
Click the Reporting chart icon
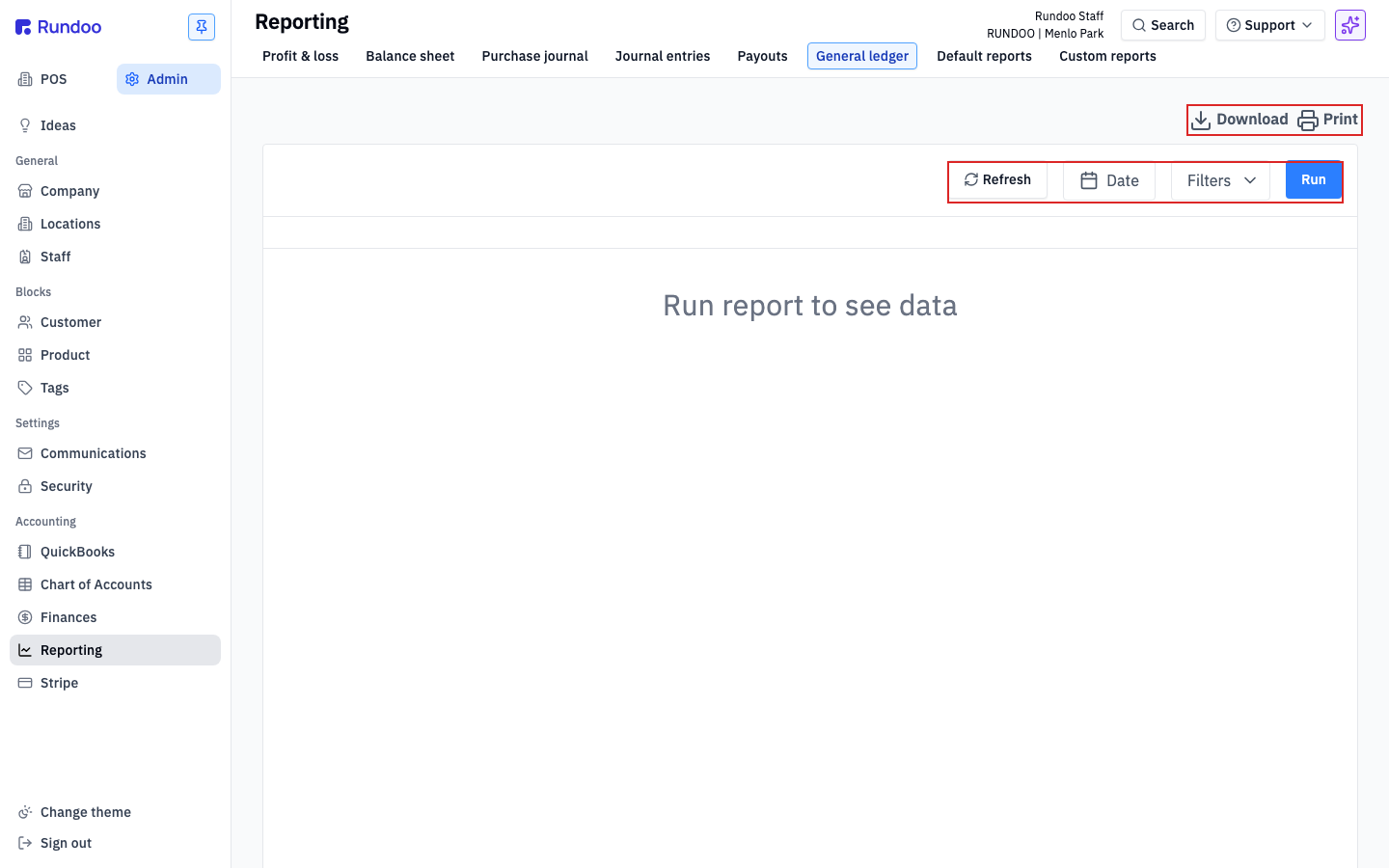tap(25, 650)
